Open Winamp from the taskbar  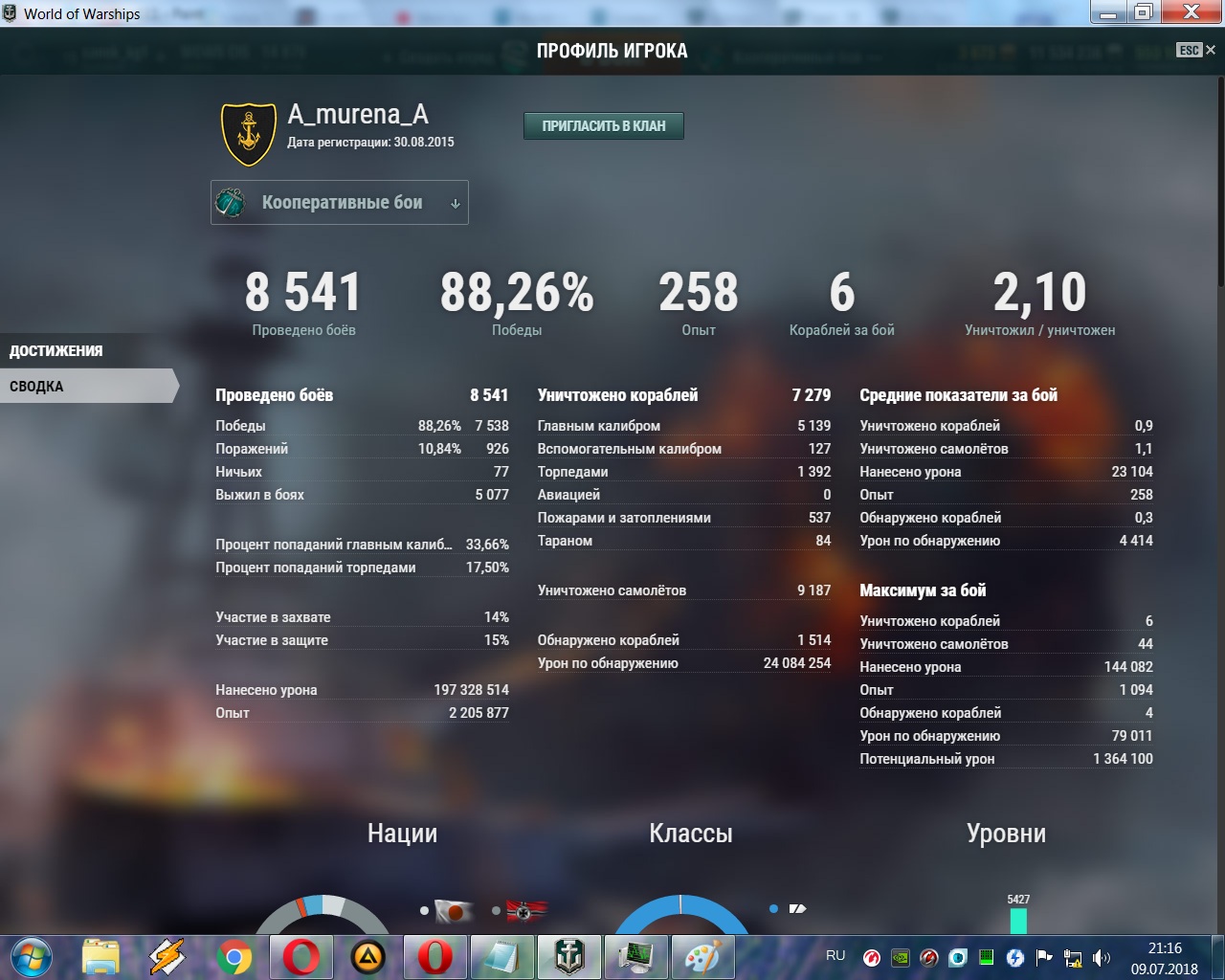(167, 957)
